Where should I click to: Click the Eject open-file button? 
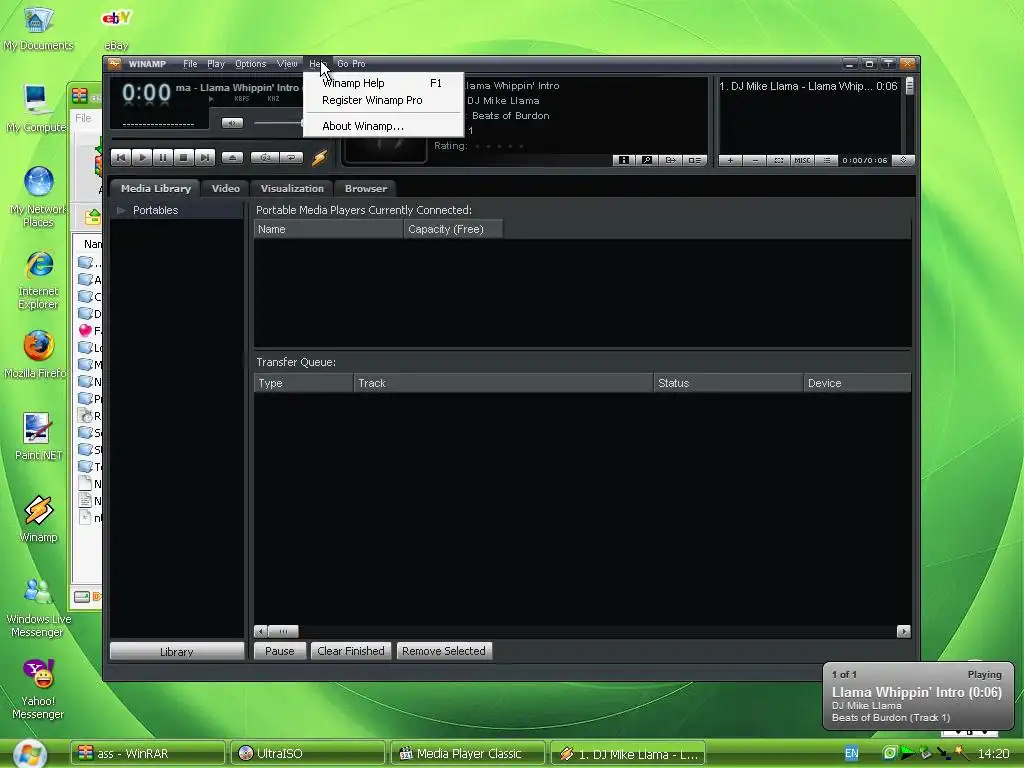(232, 157)
